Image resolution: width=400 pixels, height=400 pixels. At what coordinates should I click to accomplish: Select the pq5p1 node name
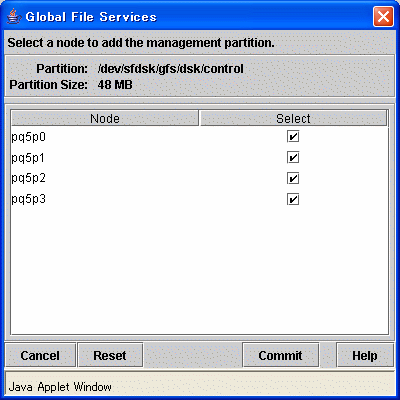pos(28,158)
